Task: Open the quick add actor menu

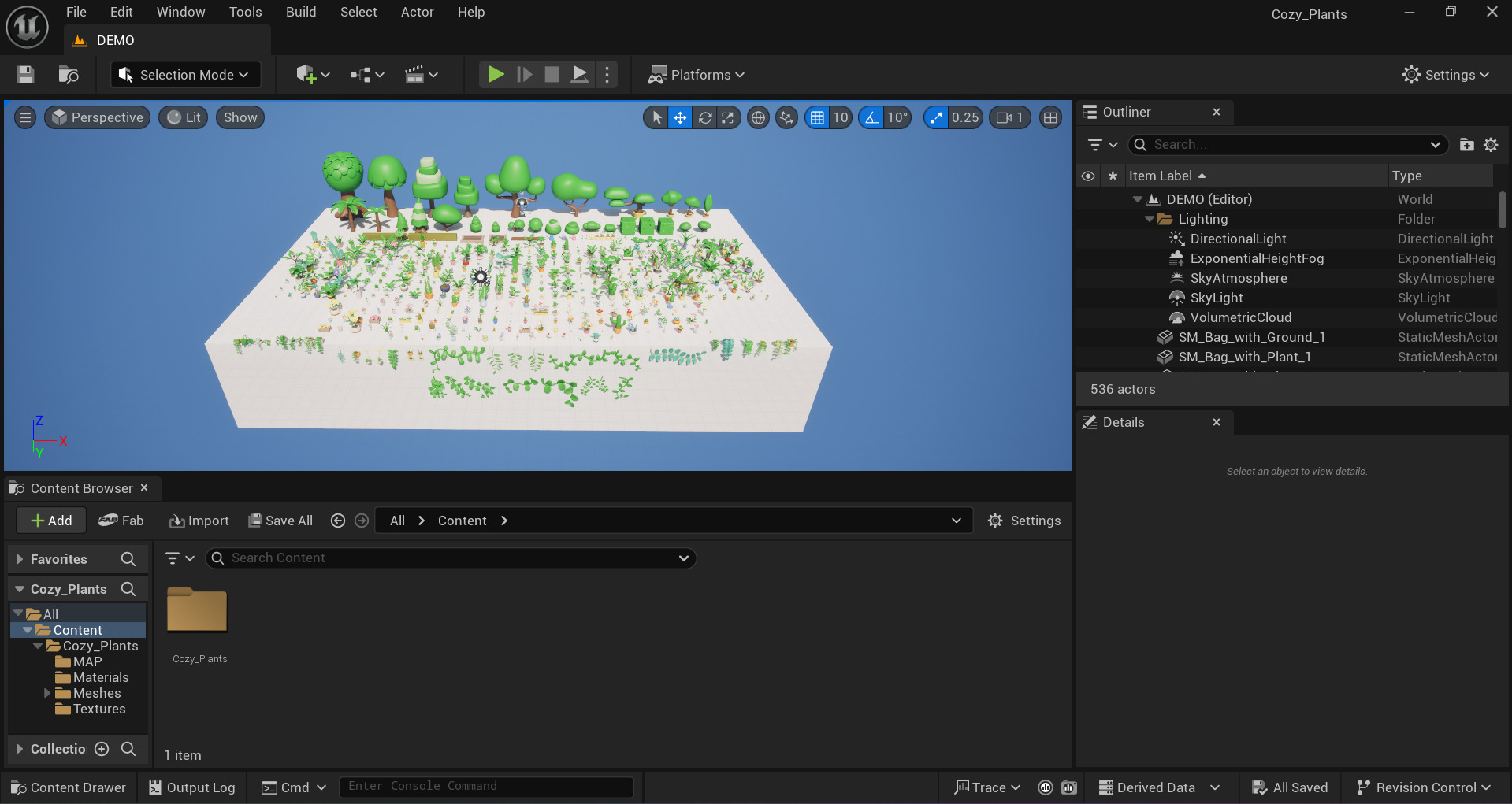Action: click(313, 75)
